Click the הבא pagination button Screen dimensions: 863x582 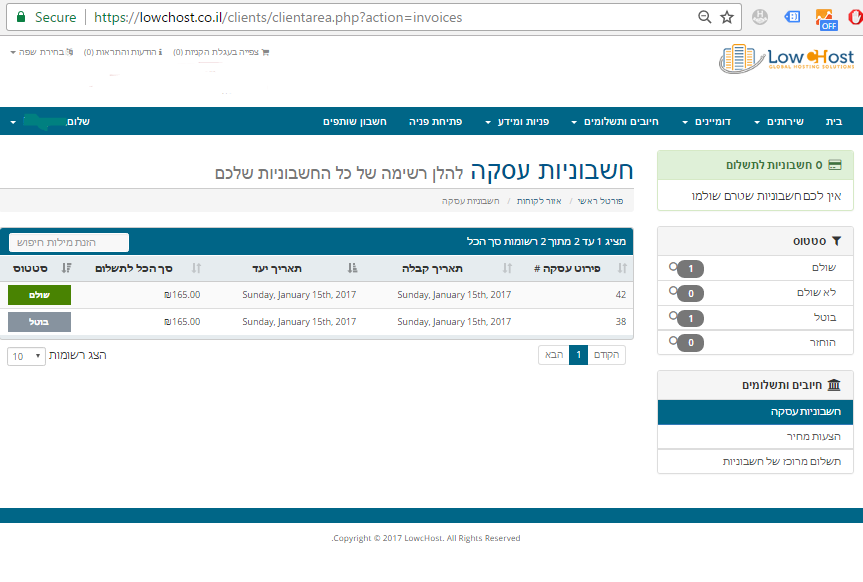[553, 355]
